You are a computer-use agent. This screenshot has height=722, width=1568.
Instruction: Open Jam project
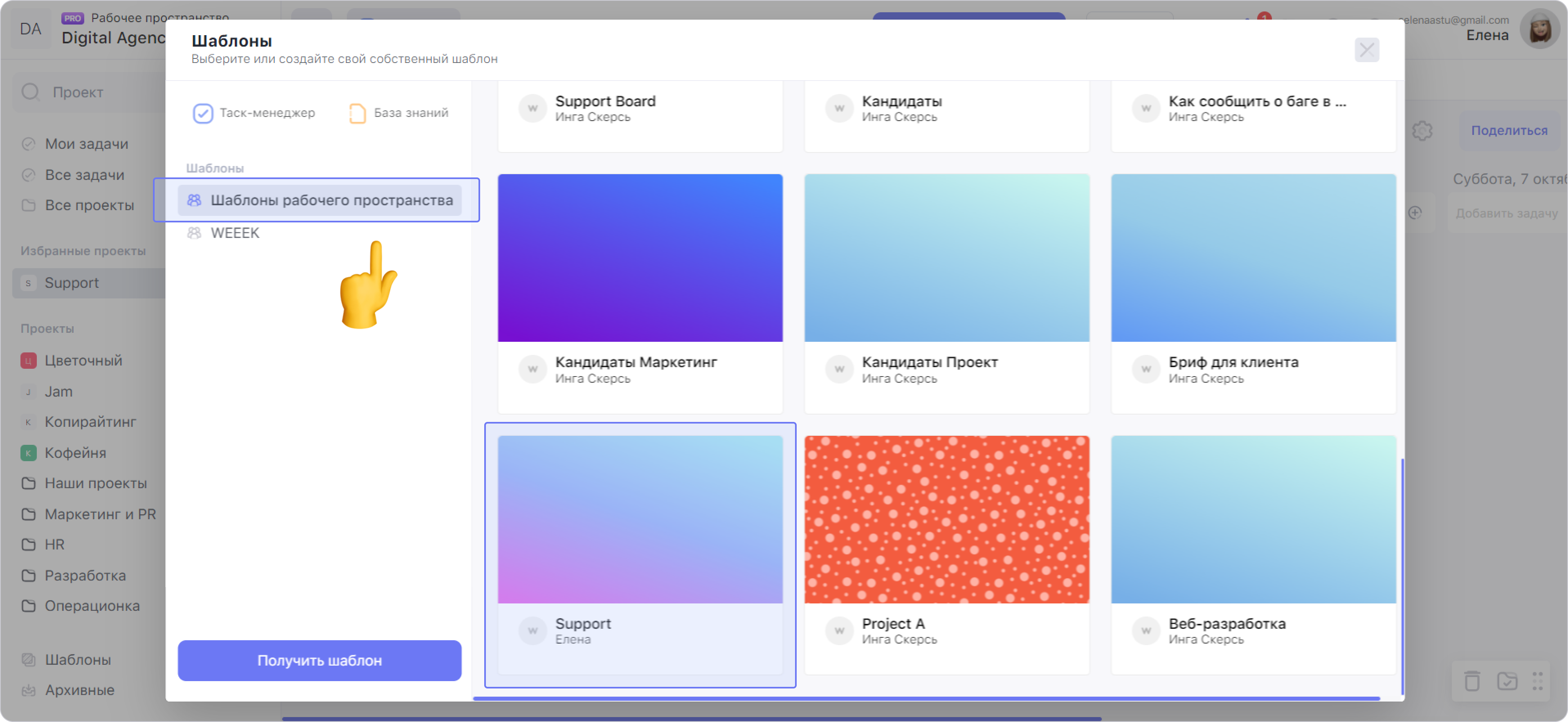(x=58, y=392)
